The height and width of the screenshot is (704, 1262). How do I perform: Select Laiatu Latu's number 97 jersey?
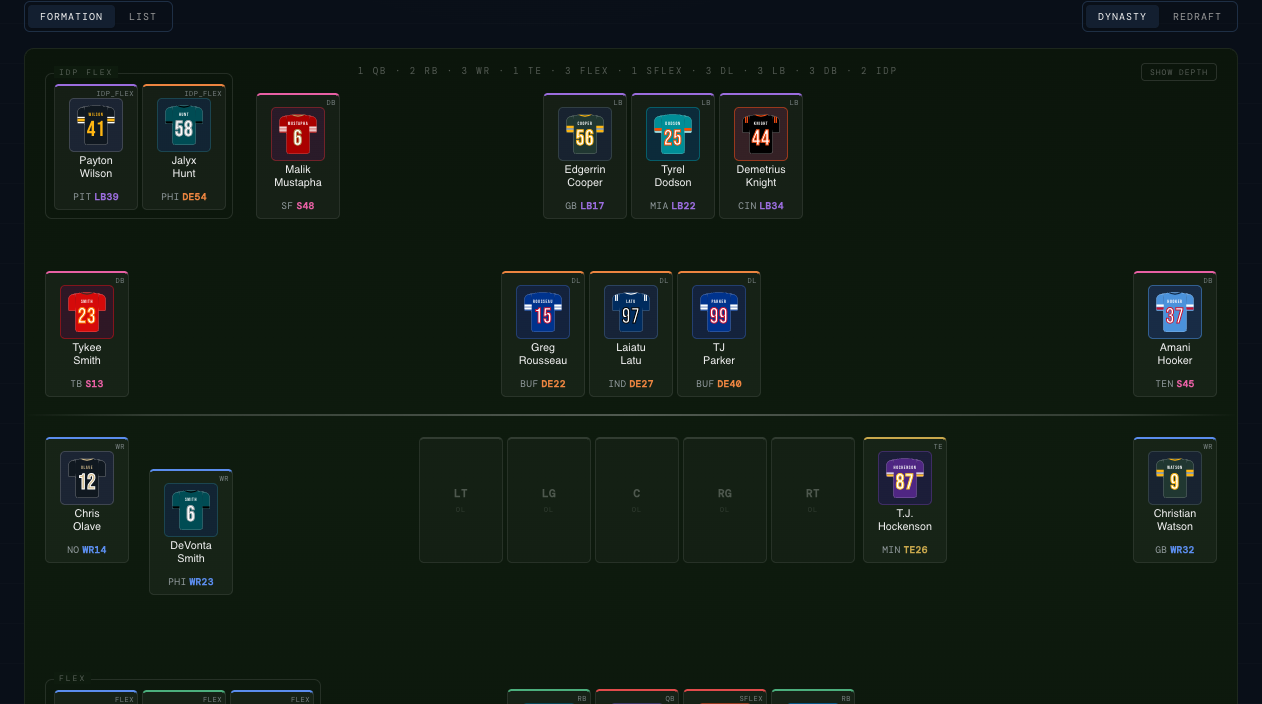pyautogui.click(x=631, y=312)
